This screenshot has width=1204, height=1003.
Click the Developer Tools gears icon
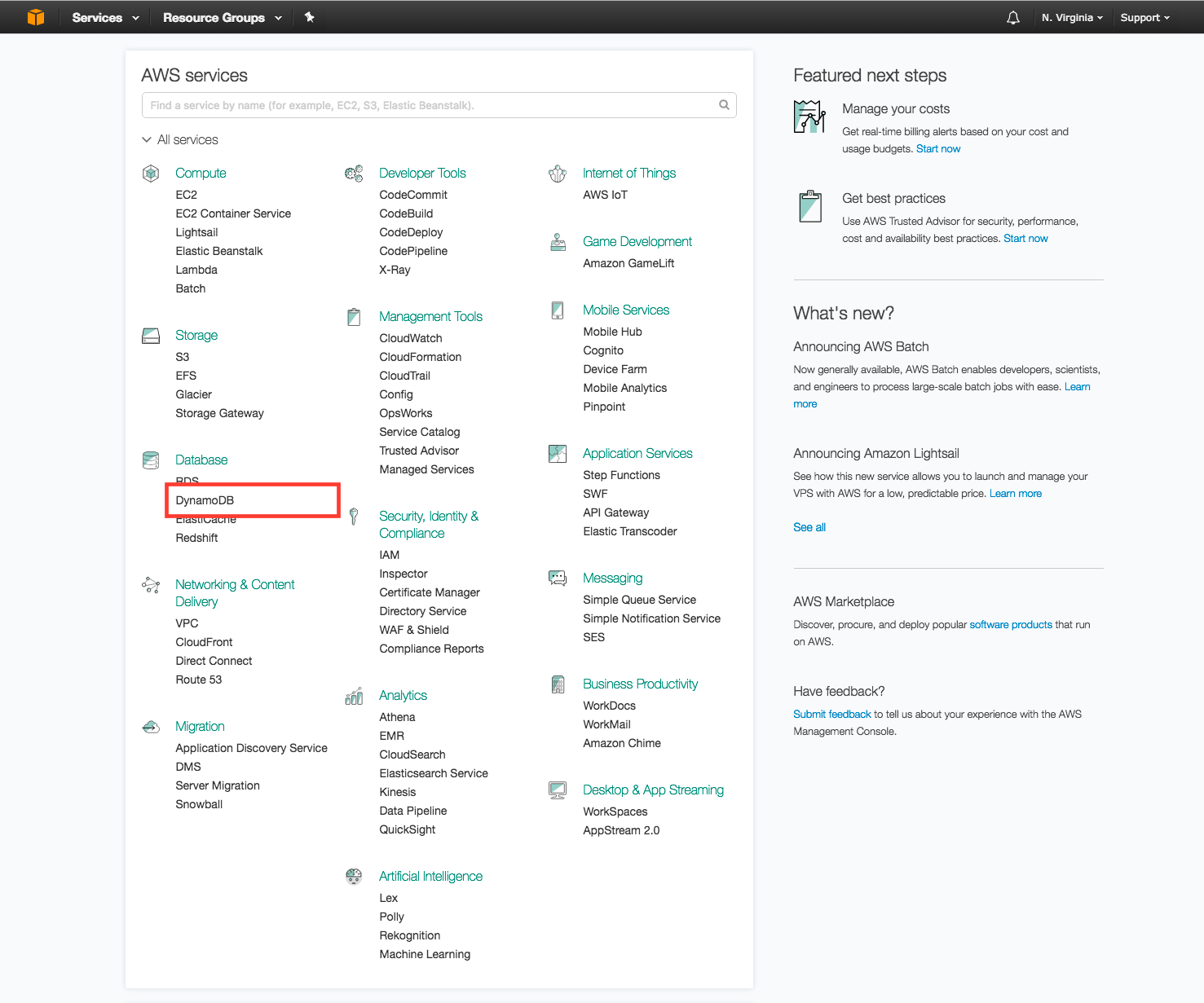[x=354, y=173]
